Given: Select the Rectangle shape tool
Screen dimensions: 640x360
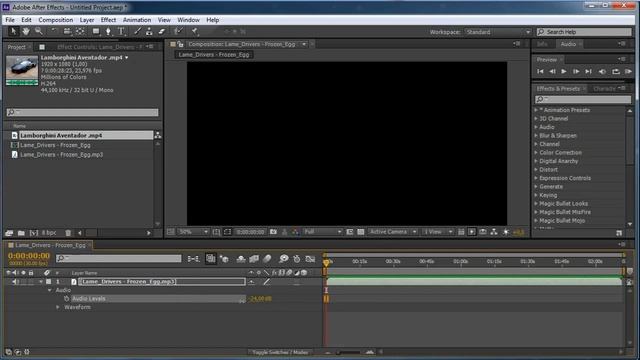Looking at the screenshot, I should (96, 31).
